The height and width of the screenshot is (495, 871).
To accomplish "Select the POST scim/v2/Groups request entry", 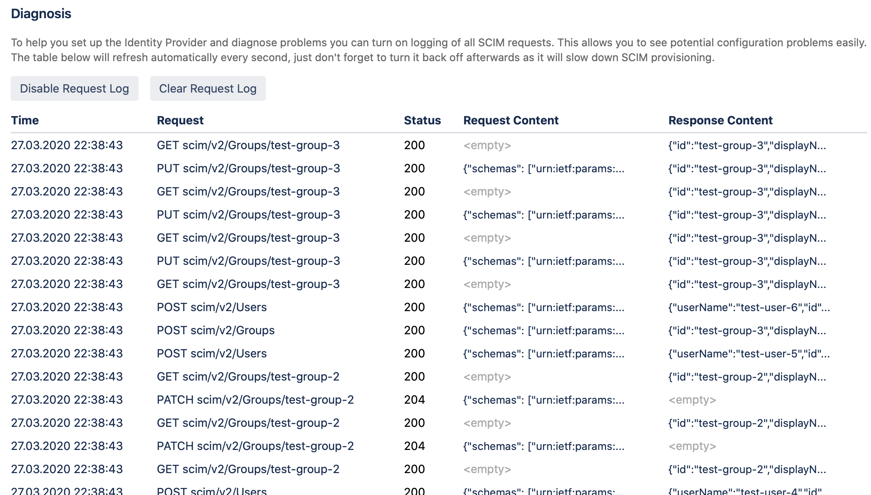I will 215,330.
